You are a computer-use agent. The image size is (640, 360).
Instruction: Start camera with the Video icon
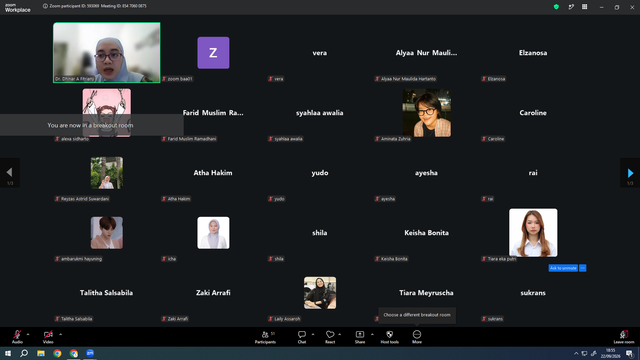[48, 334]
